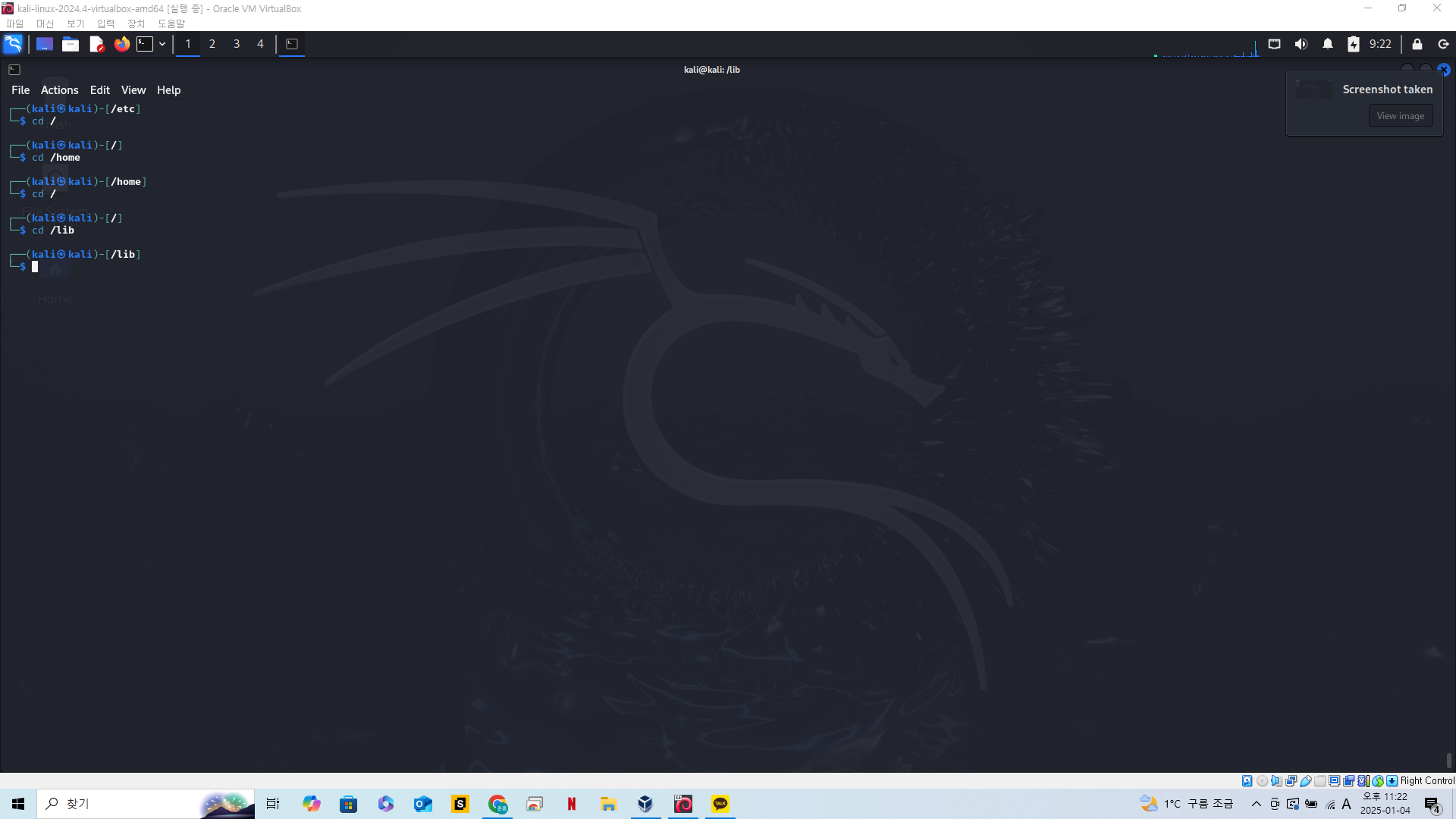Open the notifications bell icon
Image resolution: width=1456 pixels, height=819 pixels.
pos(1328,44)
